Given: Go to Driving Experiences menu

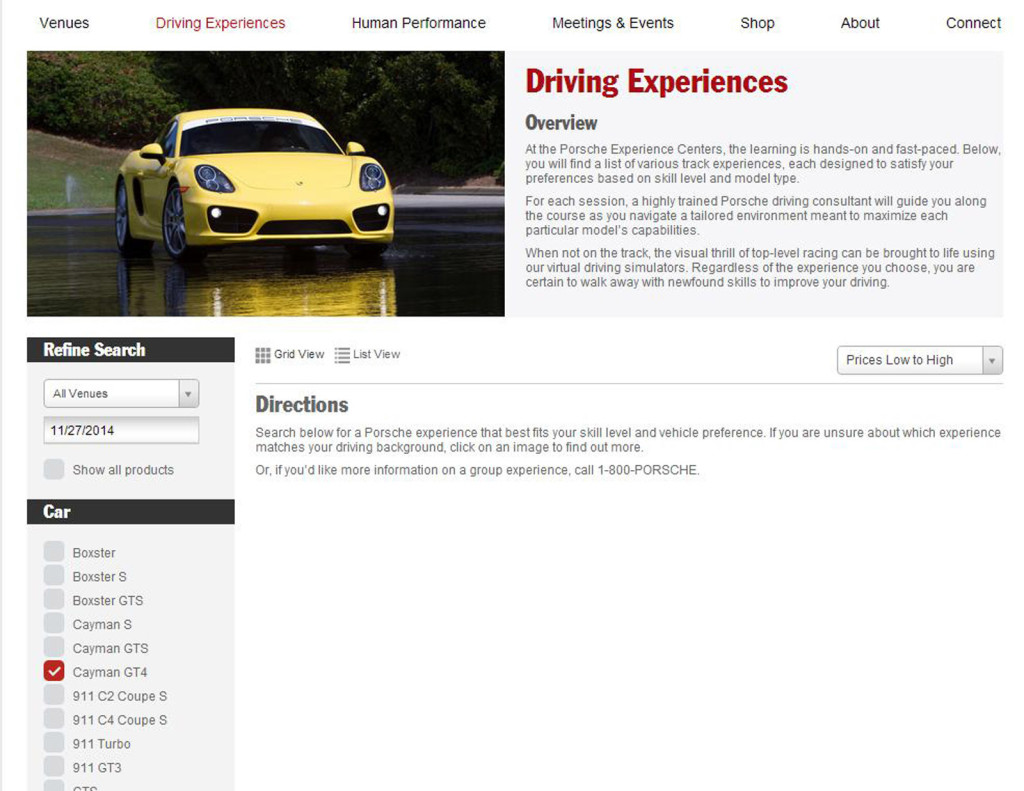Looking at the screenshot, I should click(x=220, y=23).
